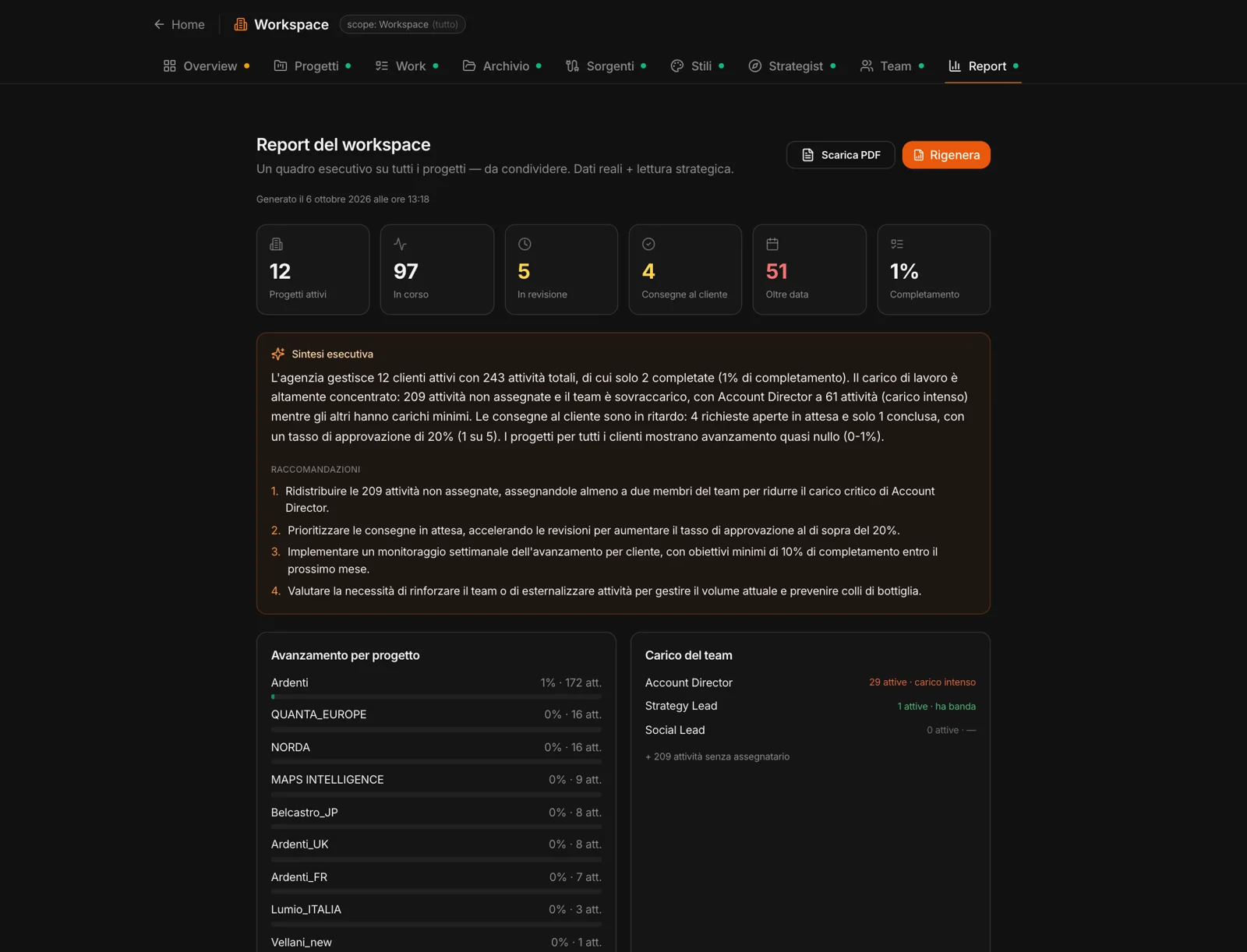This screenshot has width=1247, height=952.
Task: Click the calendar icon in Oltre data card
Action: (x=772, y=244)
